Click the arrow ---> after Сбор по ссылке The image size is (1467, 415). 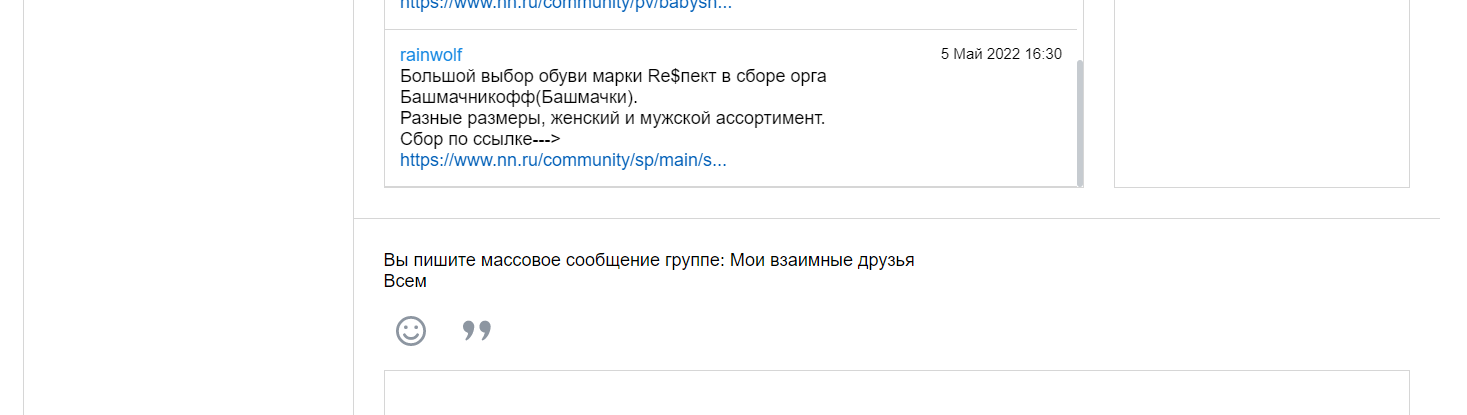(x=546, y=139)
